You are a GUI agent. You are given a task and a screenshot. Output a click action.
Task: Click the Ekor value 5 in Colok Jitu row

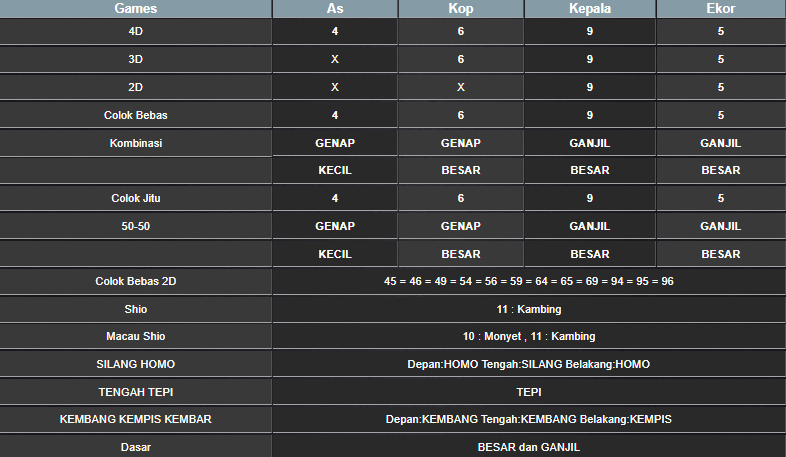[x=721, y=198]
